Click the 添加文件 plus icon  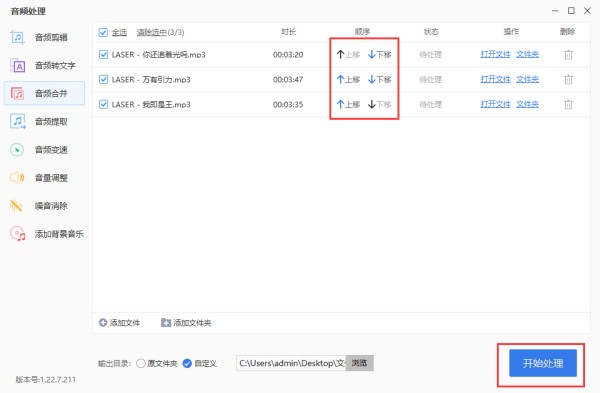click(x=103, y=323)
